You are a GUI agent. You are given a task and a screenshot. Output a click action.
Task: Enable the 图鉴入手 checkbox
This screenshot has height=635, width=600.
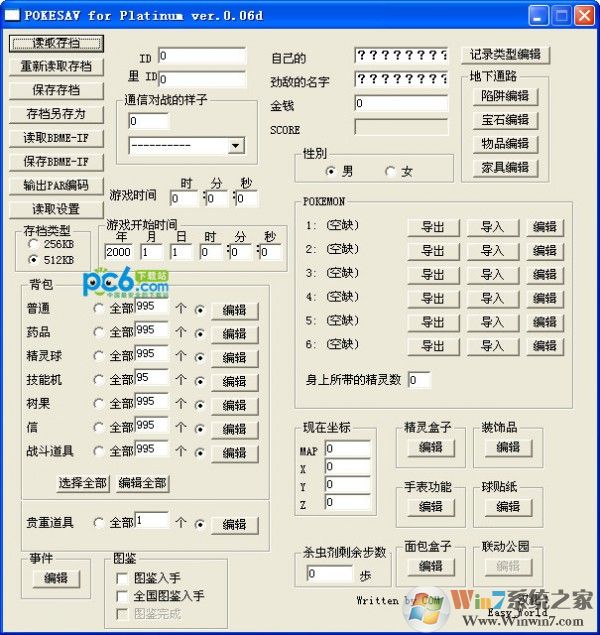pyautogui.click(x=122, y=578)
